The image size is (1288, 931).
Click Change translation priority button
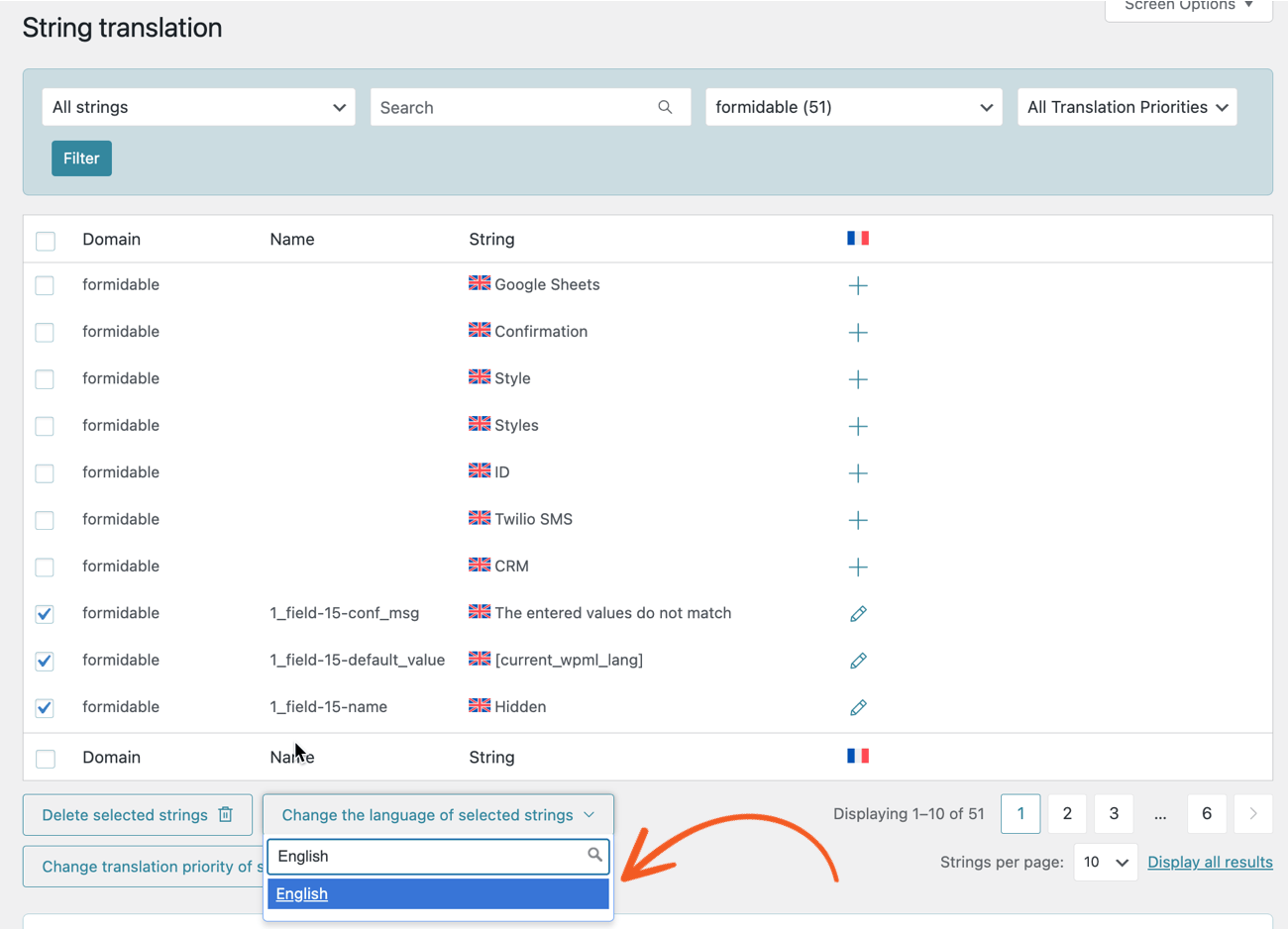144,867
